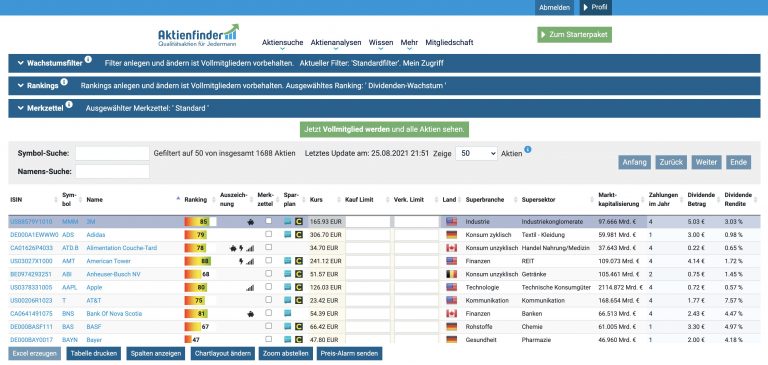Sort table by the Kurs column header

[315, 200]
